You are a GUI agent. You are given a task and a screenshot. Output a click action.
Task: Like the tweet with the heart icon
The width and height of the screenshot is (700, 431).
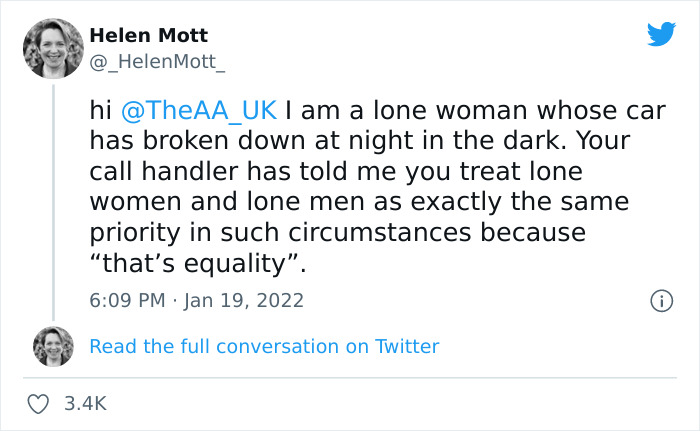[x=40, y=404]
